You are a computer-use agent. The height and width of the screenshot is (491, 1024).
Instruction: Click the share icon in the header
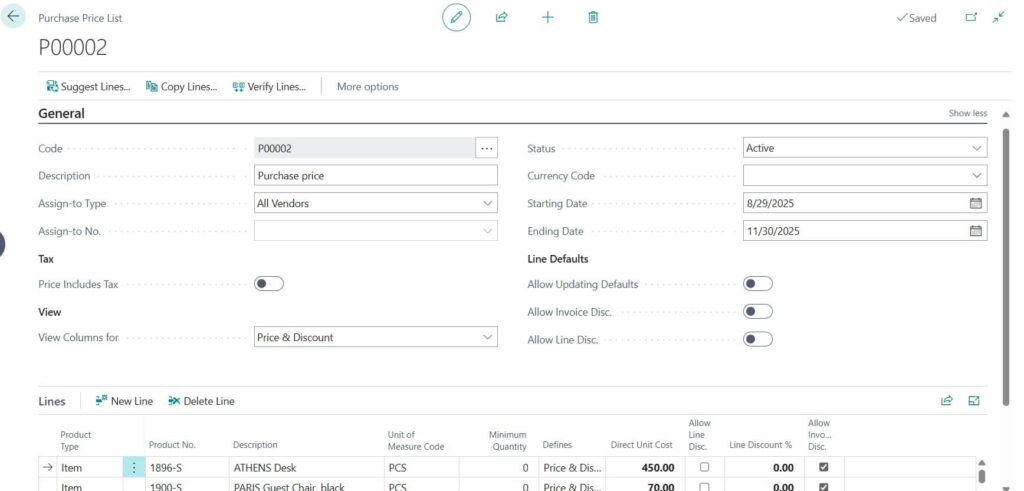coord(502,18)
